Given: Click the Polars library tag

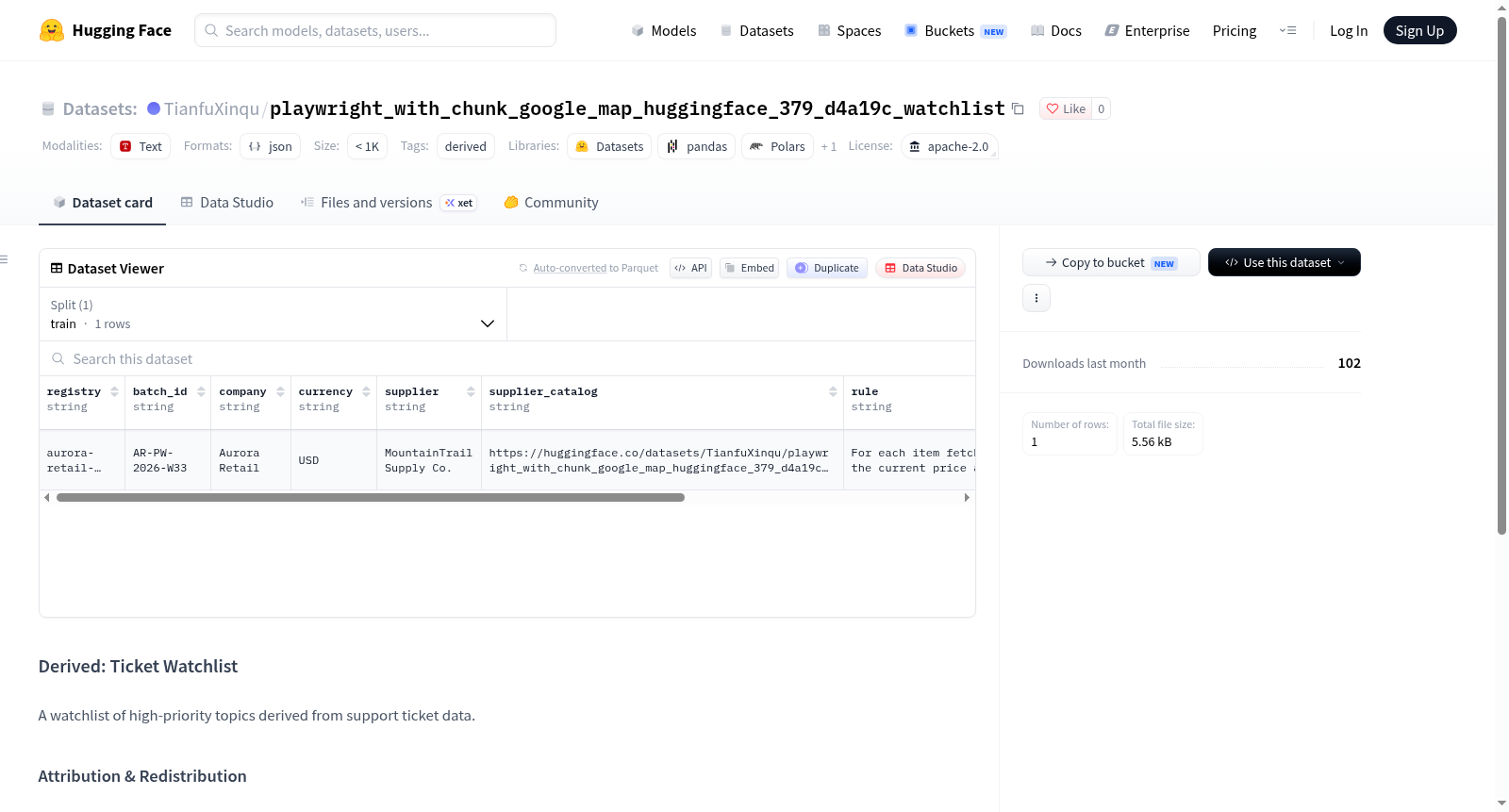Looking at the screenshot, I should [778, 146].
